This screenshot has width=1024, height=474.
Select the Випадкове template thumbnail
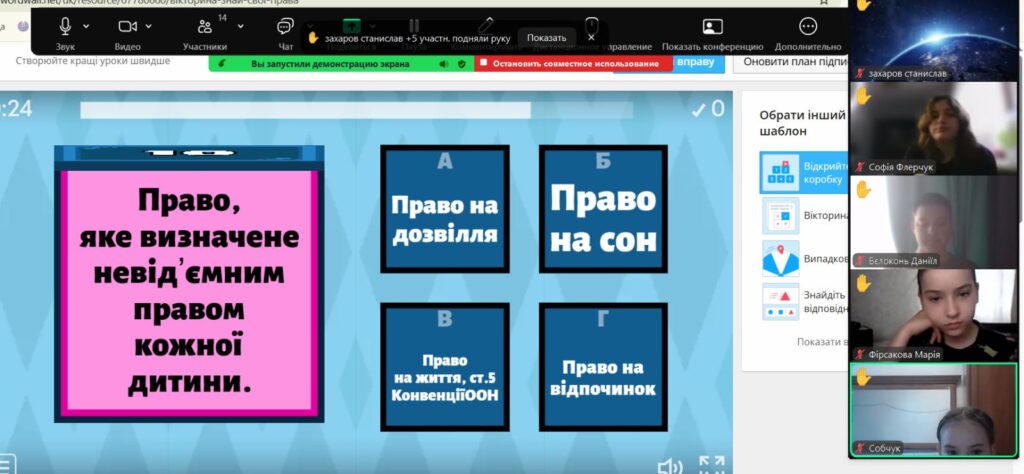780,259
